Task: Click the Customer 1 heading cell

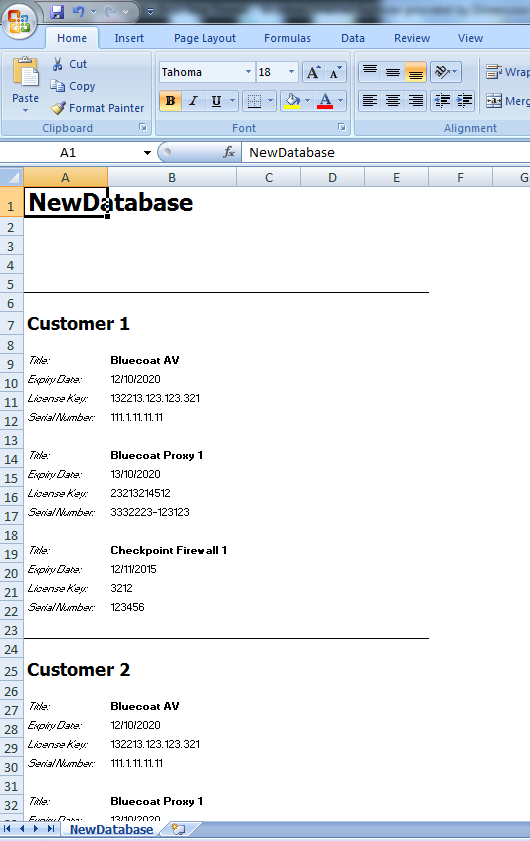Action: 78,324
